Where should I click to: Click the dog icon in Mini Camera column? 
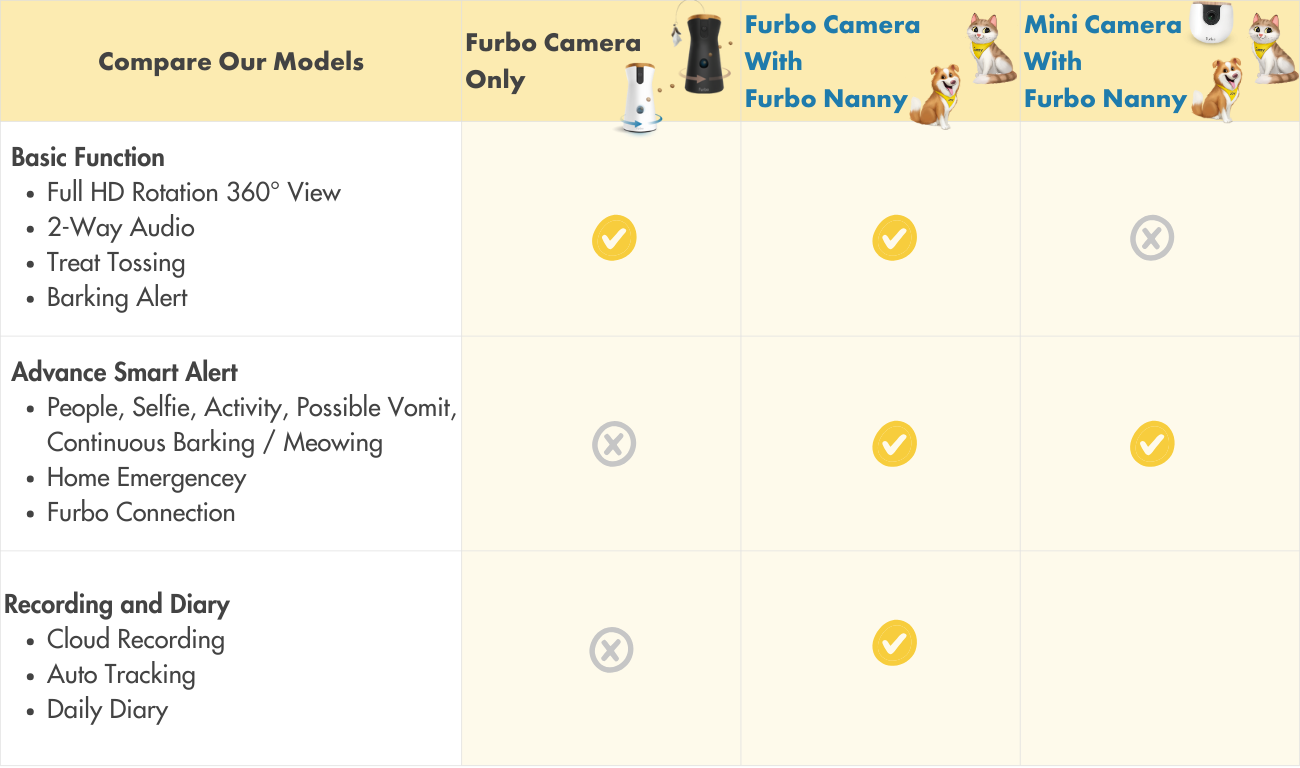pyautogui.click(x=1218, y=90)
